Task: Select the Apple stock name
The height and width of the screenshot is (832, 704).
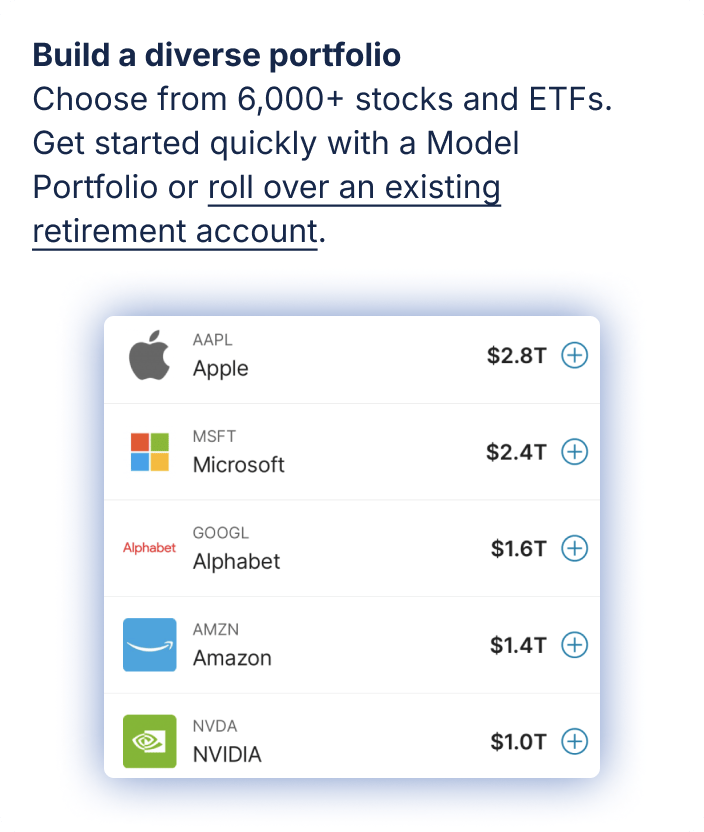Action: click(x=220, y=368)
